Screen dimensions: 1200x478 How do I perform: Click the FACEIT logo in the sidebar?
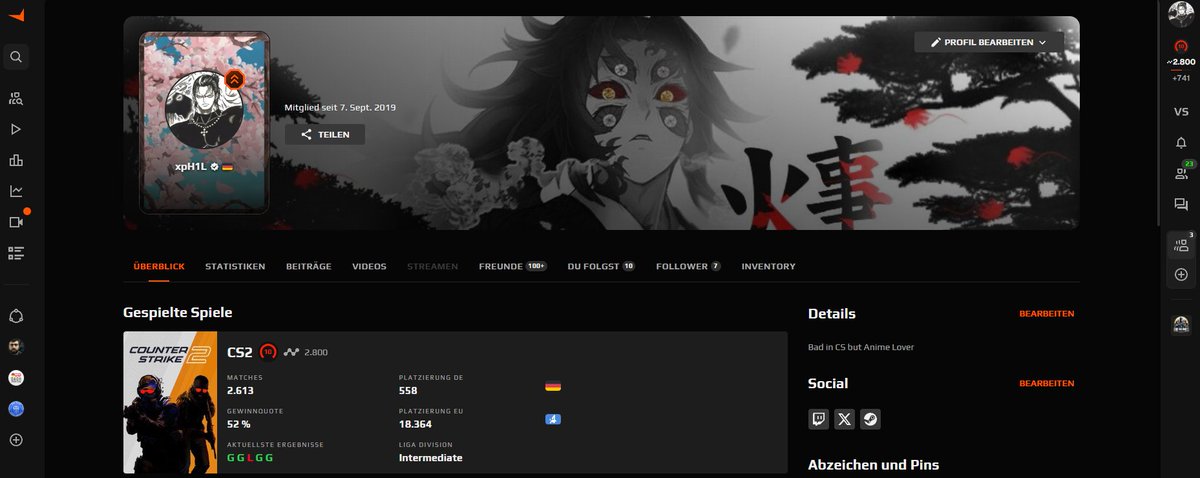[16, 16]
